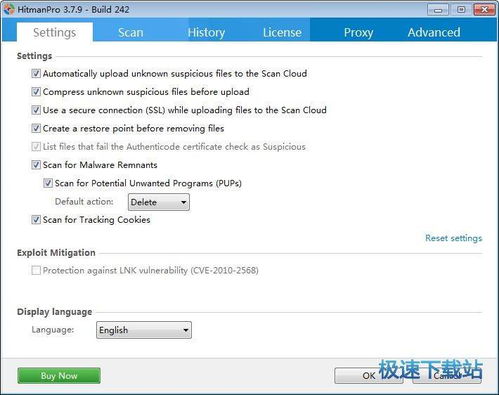
Task: Maximize the HitmanPro window
Action: point(461,10)
